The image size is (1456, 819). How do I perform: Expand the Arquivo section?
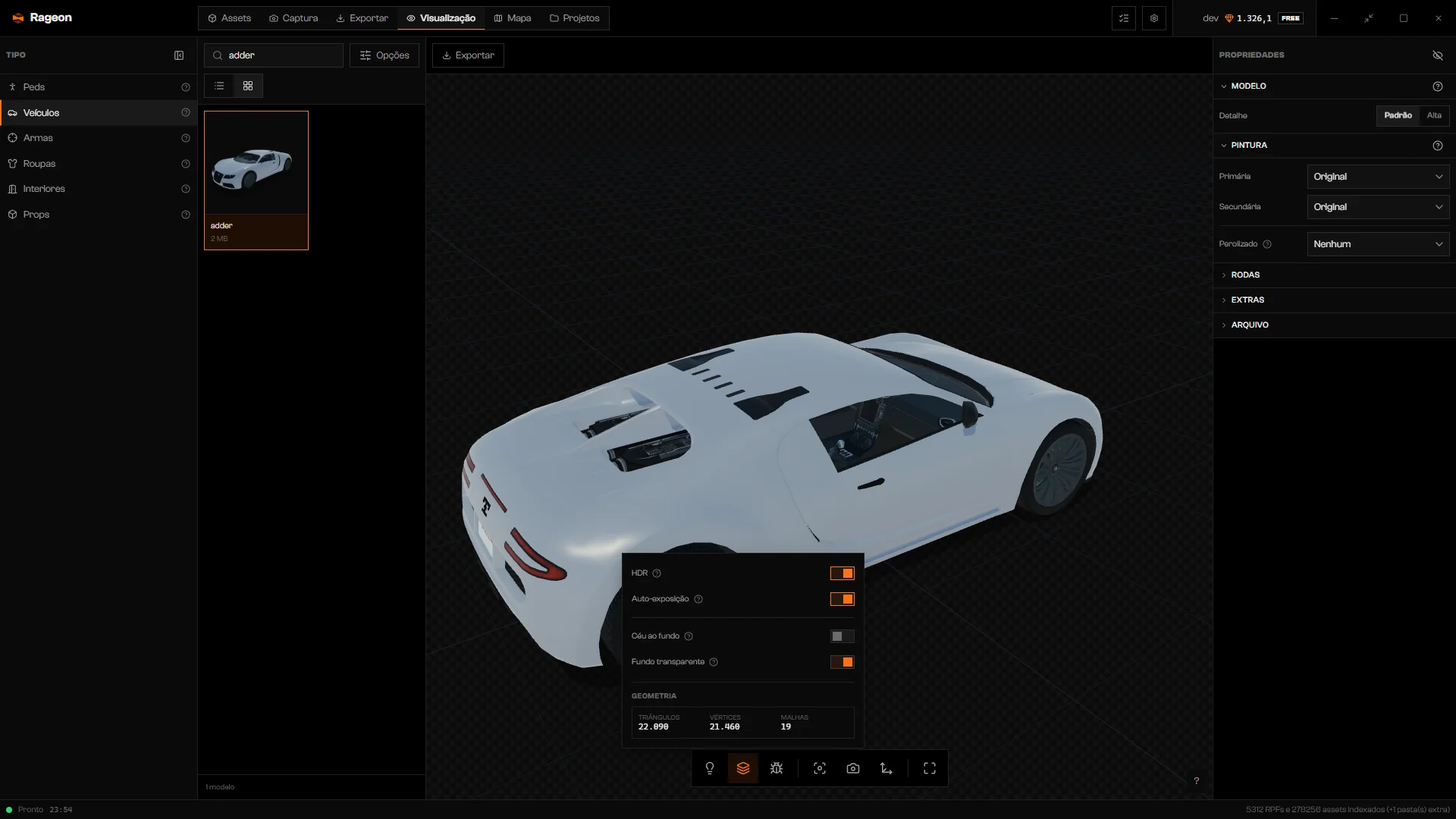(x=1334, y=325)
